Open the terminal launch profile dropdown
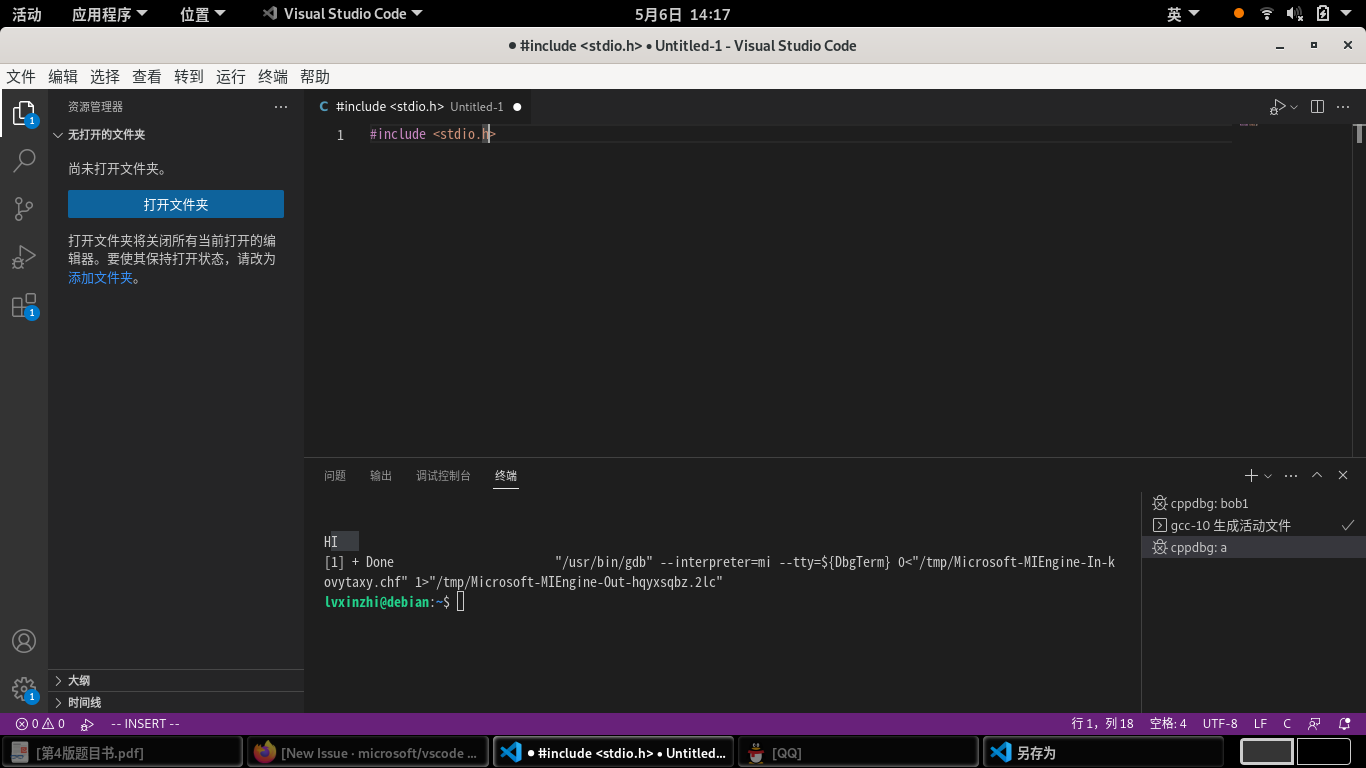 [x=1266, y=475]
